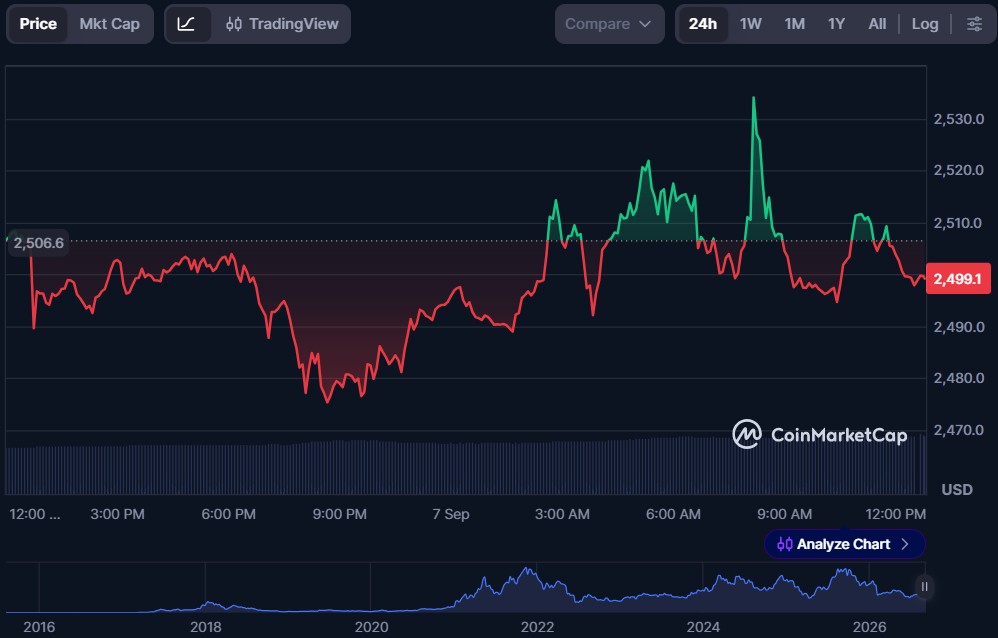Select the 1M time range
The image size is (998, 638).
794,24
